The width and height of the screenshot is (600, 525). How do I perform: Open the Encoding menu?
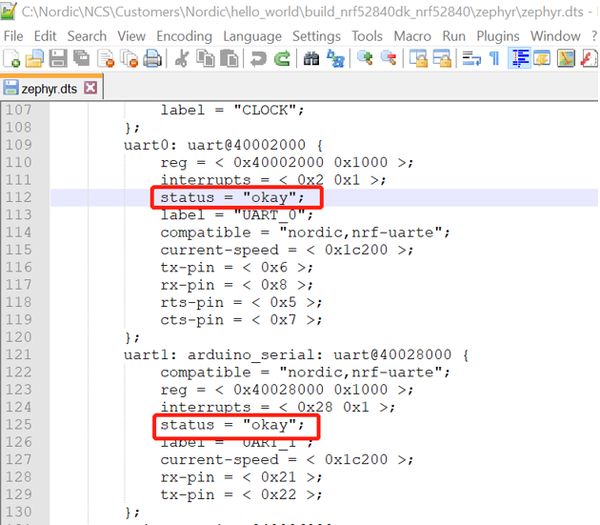tap(184, 36)
